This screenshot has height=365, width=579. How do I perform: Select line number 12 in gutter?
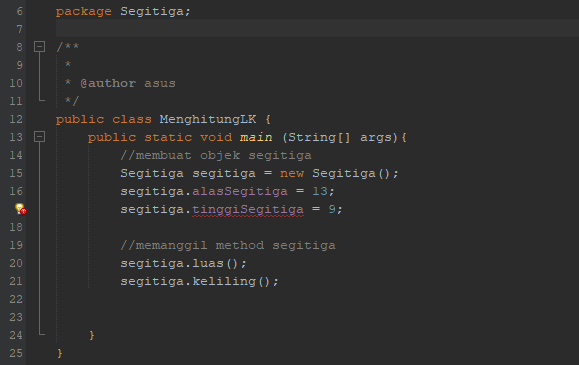[16, 119]
